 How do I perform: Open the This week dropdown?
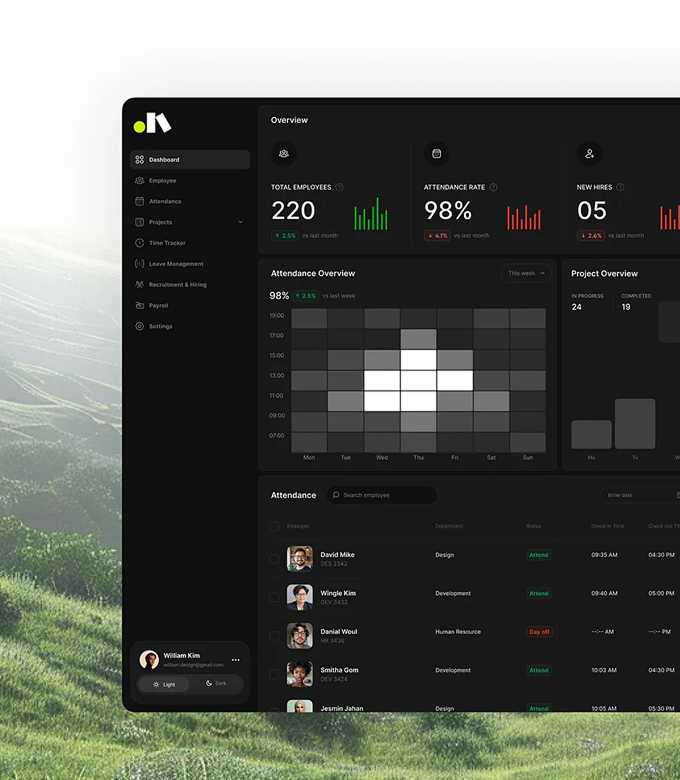pyautogui.click(x=526, y=273)
